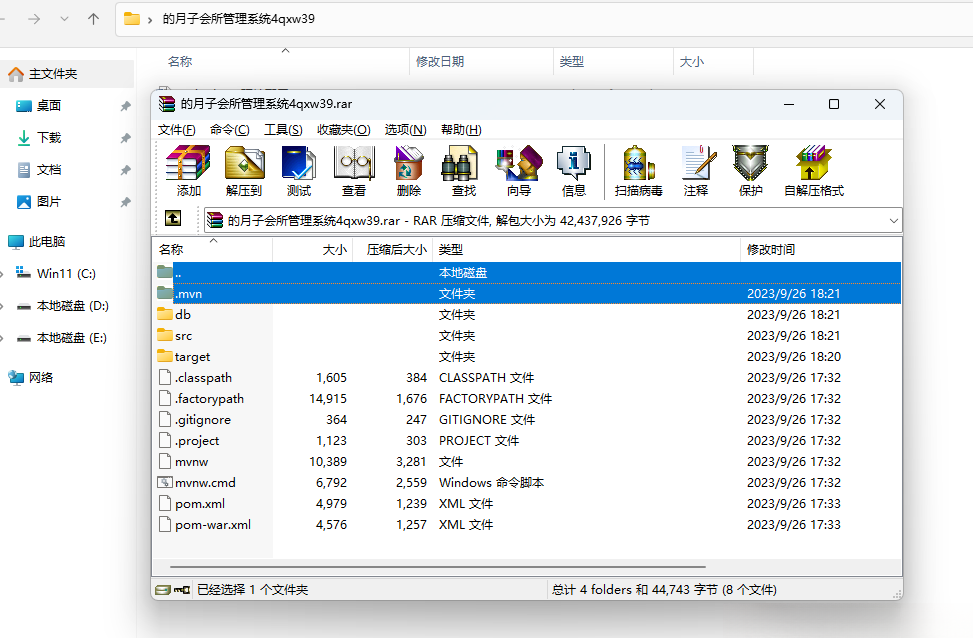973x638 pixels.
Task: Click the key icon in WinRAR status bar
Action: click(182, 590)
